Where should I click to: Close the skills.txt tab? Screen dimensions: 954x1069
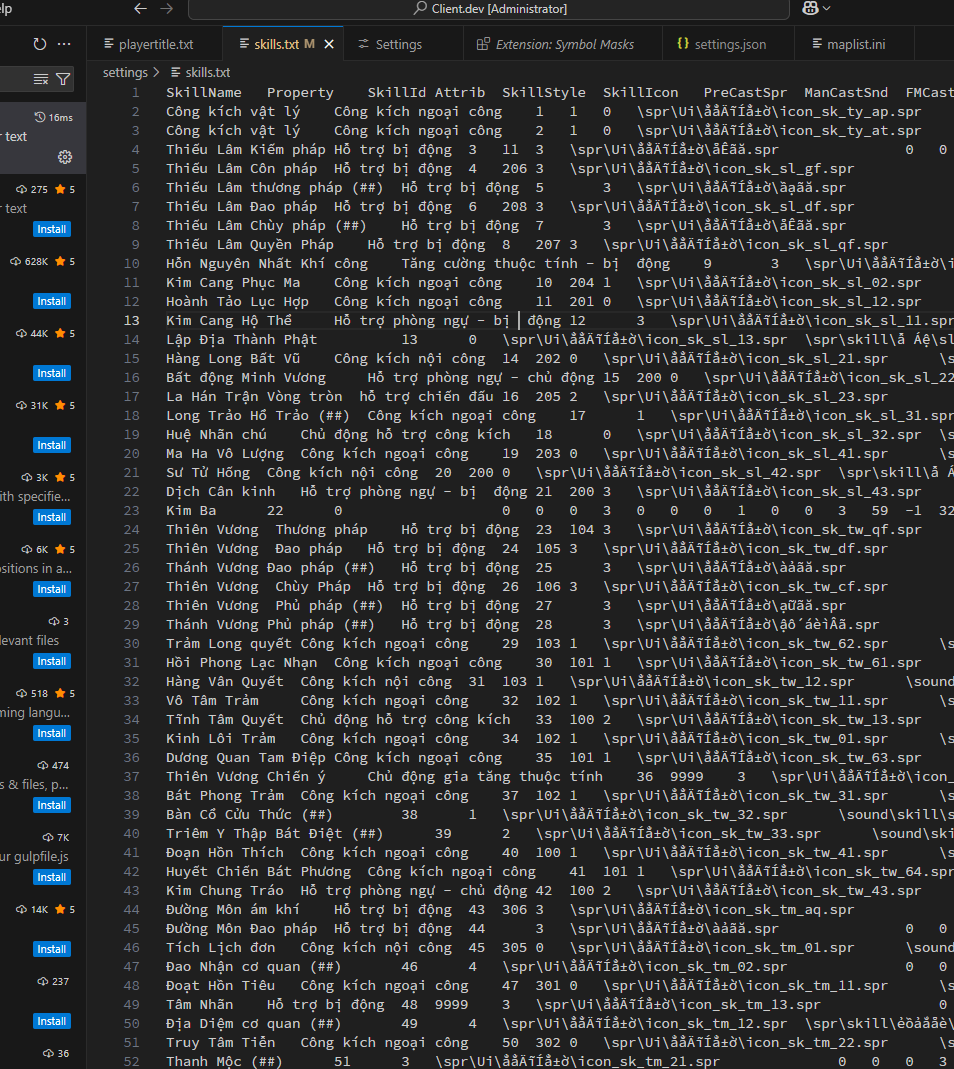tap(329, 44)
